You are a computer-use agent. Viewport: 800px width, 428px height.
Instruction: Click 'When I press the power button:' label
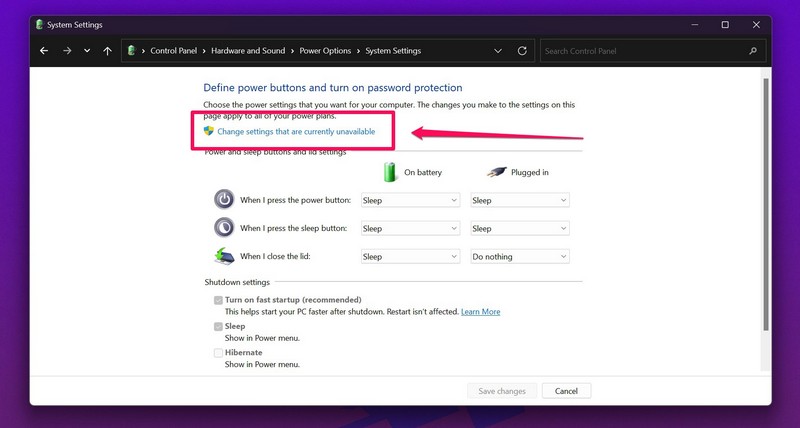(x=296, y=200)
